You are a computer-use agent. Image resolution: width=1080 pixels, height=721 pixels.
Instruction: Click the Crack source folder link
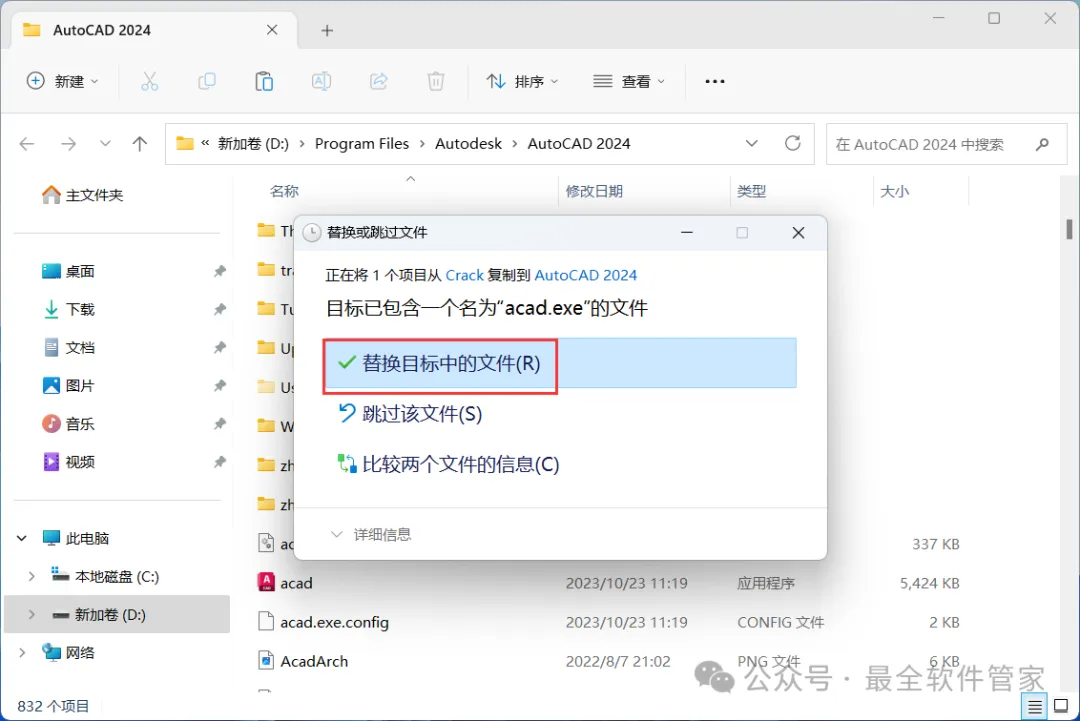[x=464, y=275]
